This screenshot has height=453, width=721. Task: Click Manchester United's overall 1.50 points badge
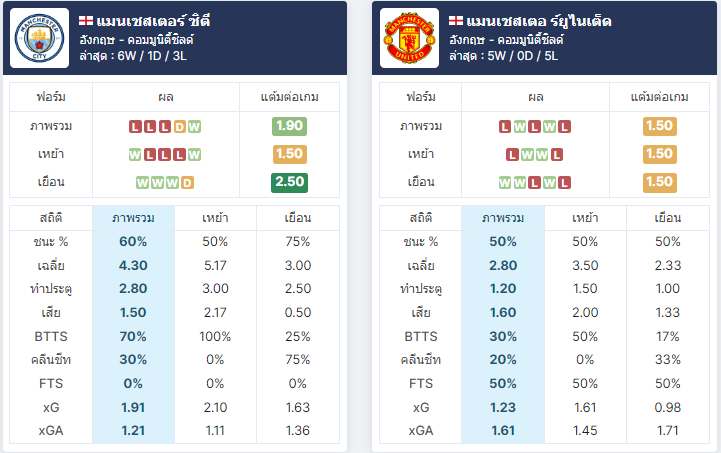tap(659, 126)
